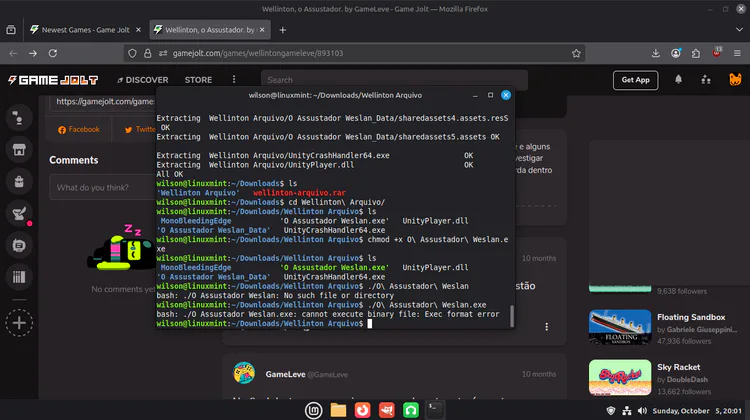
Task: Open the Firefox View icon beside tabs
Action: (x=11, y=30)
